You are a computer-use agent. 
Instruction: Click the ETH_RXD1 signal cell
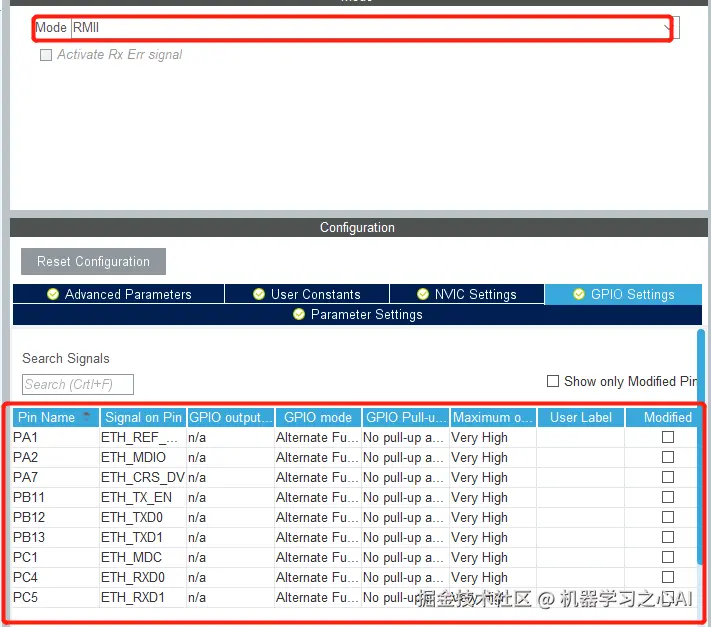coord(143,597)
